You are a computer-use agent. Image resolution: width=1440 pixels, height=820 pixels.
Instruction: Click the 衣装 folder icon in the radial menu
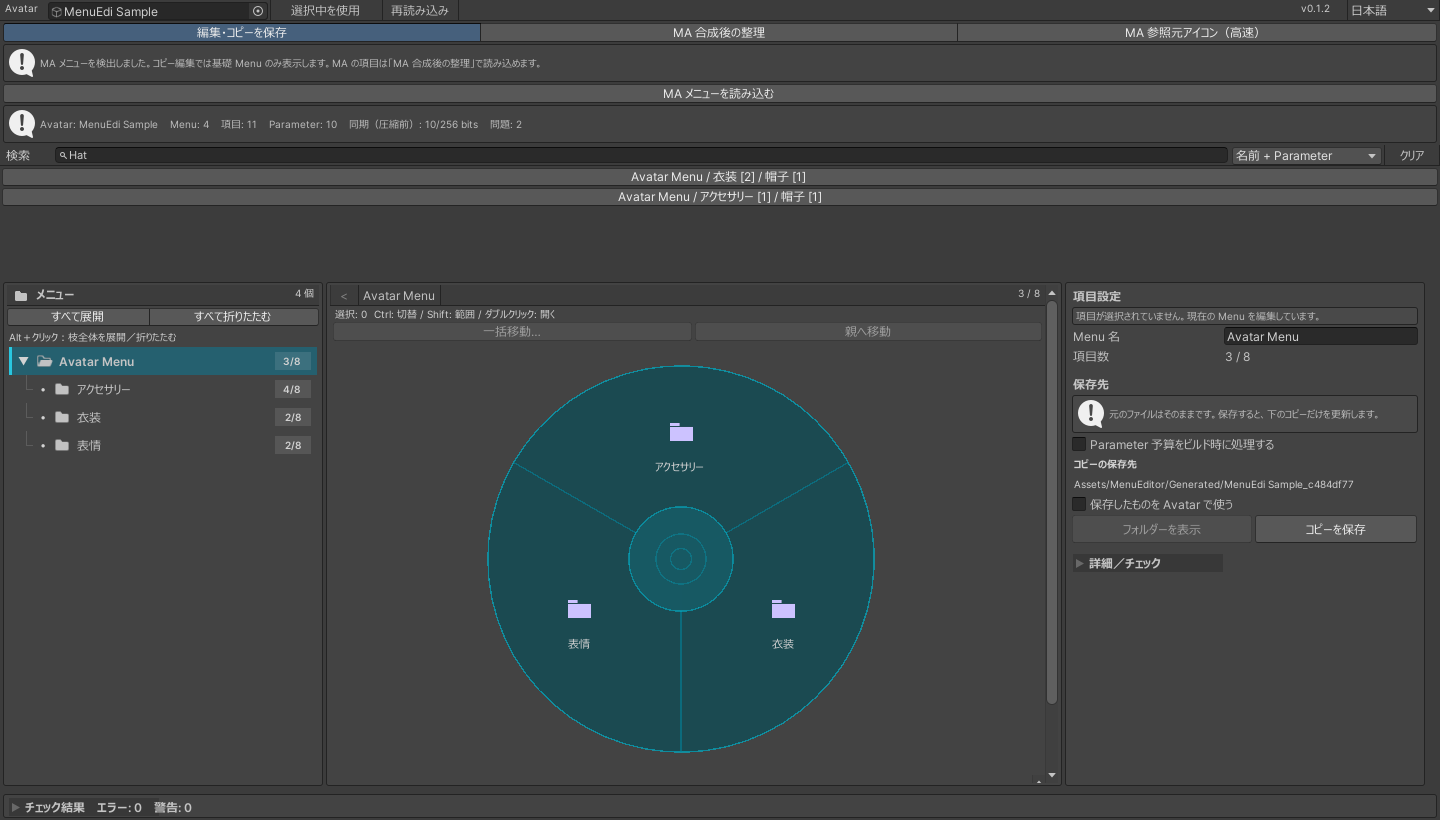coord(783,609)
